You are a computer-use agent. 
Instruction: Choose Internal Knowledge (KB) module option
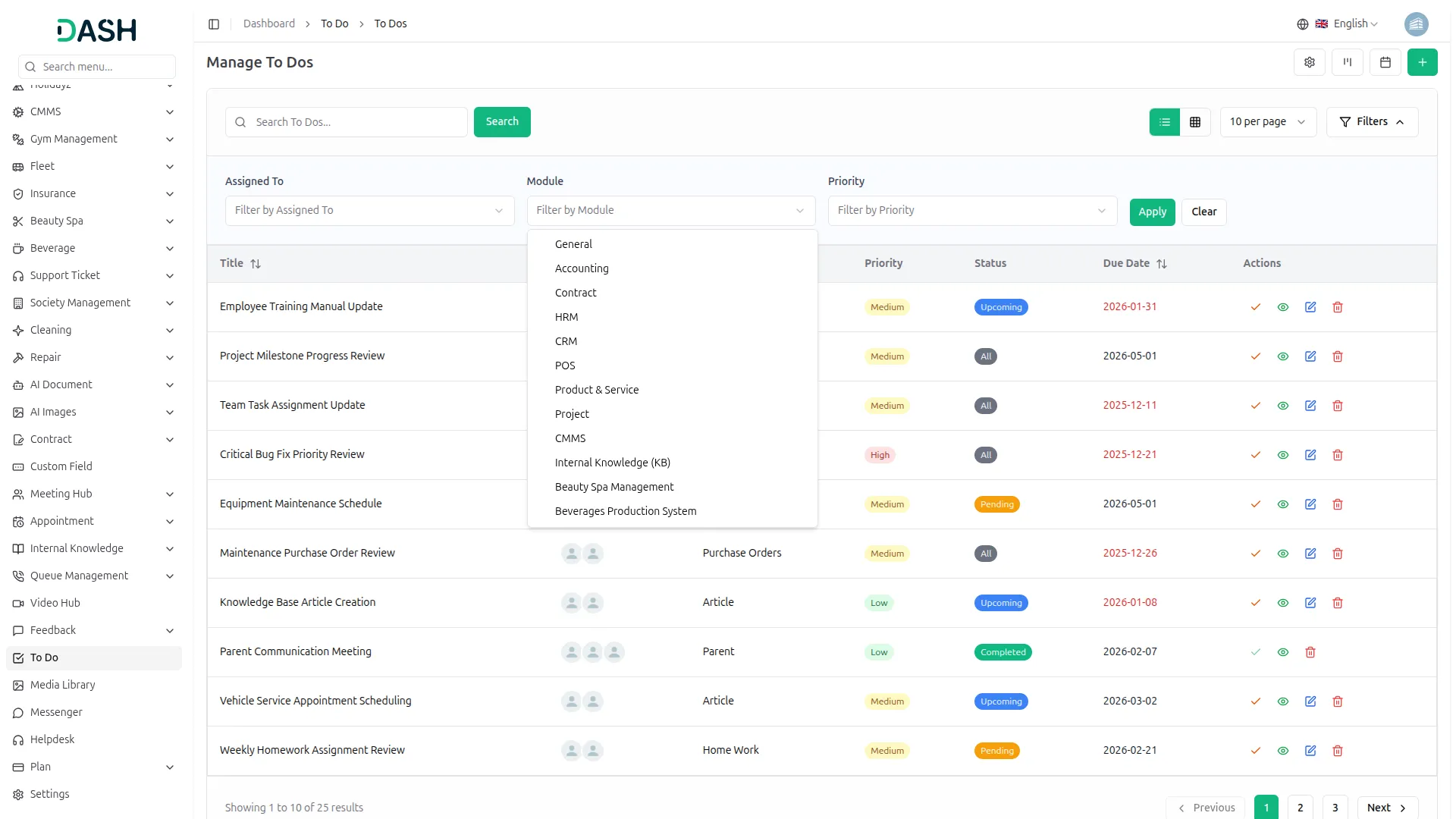612,463
